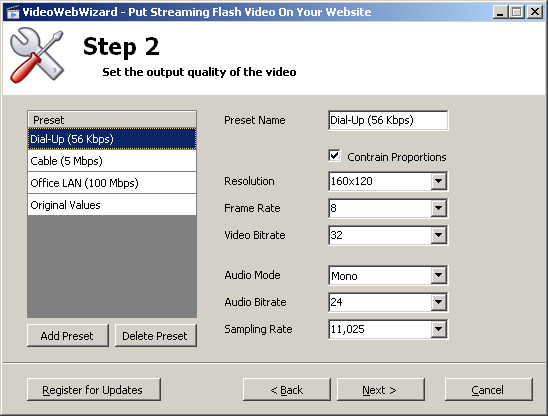Toggle the Contrain Proportions checkbox
This screenshot has width=548, height=416.
[x=334, y=156]
